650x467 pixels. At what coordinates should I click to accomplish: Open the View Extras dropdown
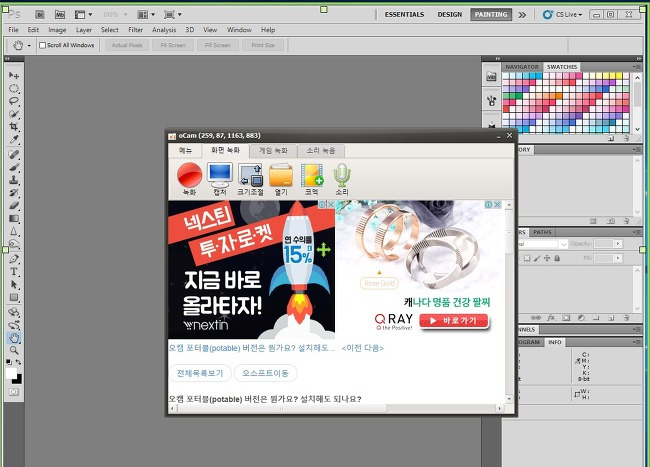point(83,15)
